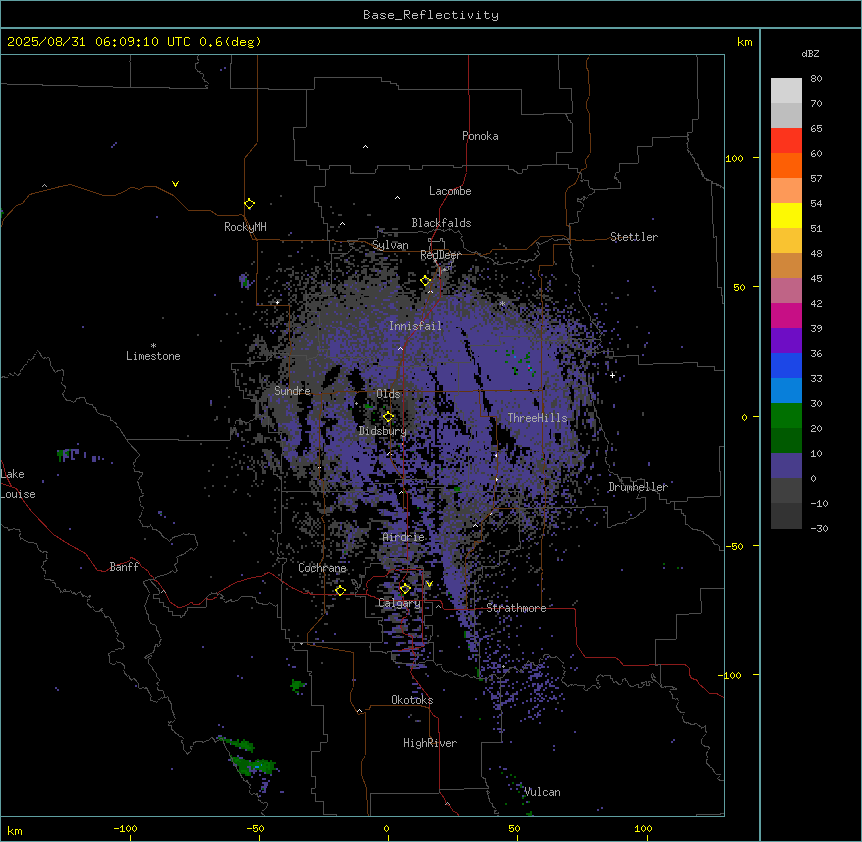Click the 2025/08/31 06:09:10 UTC timestamp

click(x=99, y=42)
